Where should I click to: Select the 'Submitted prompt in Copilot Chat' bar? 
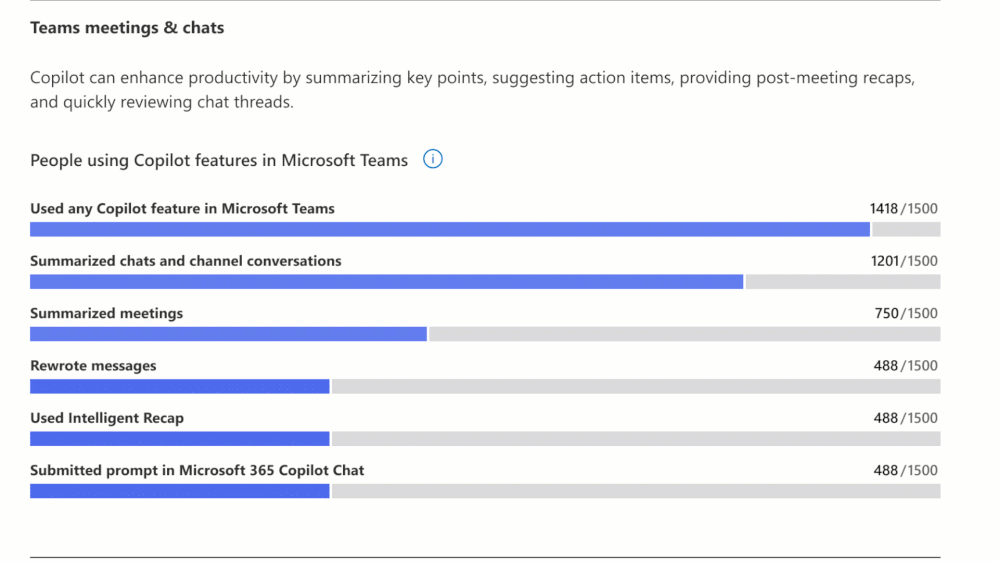485,491
